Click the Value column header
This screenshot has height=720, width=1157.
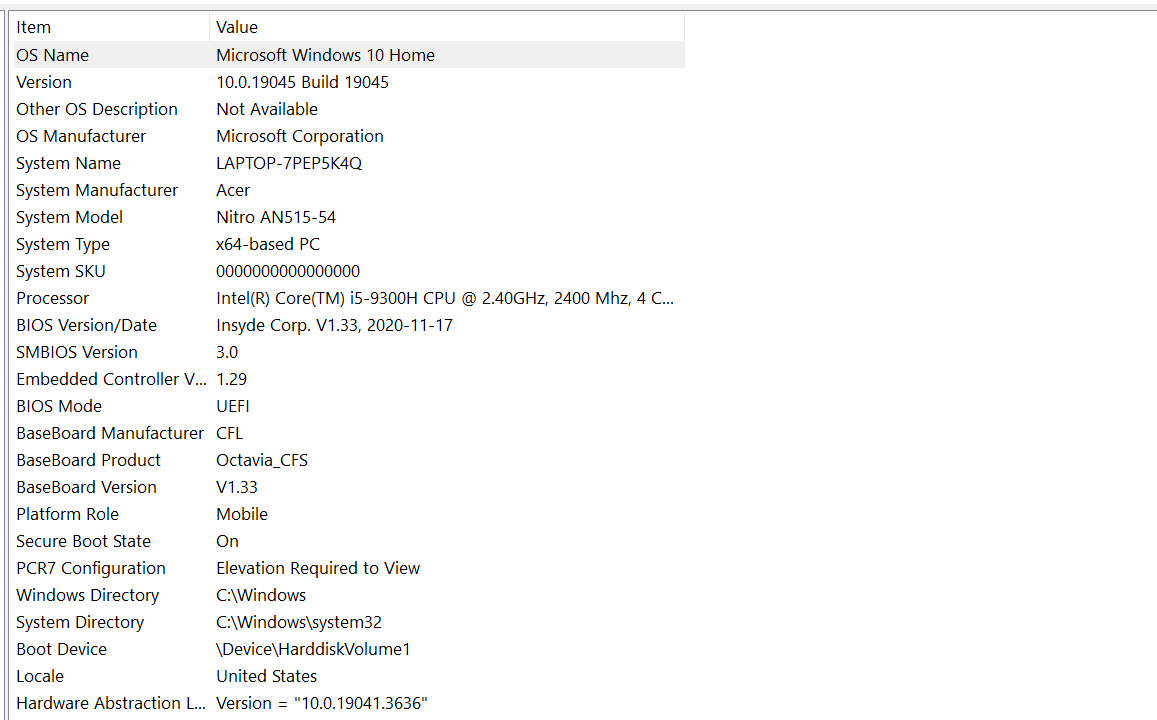tap(447, 27)
